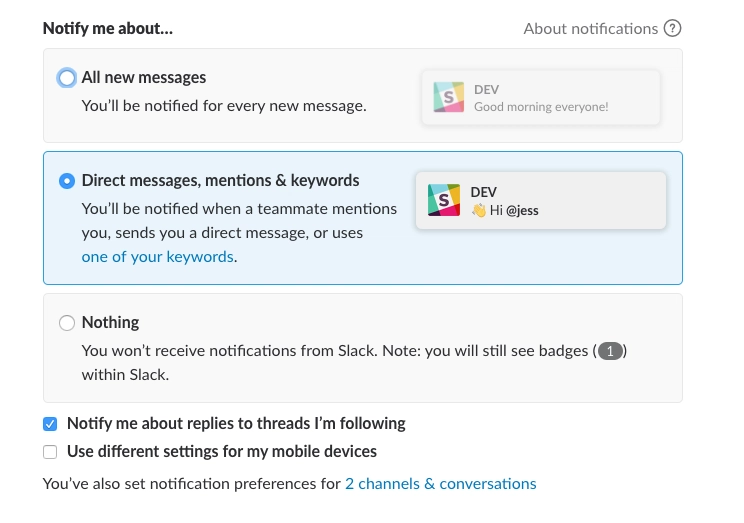Click the About notifications text link

(591, 29)
